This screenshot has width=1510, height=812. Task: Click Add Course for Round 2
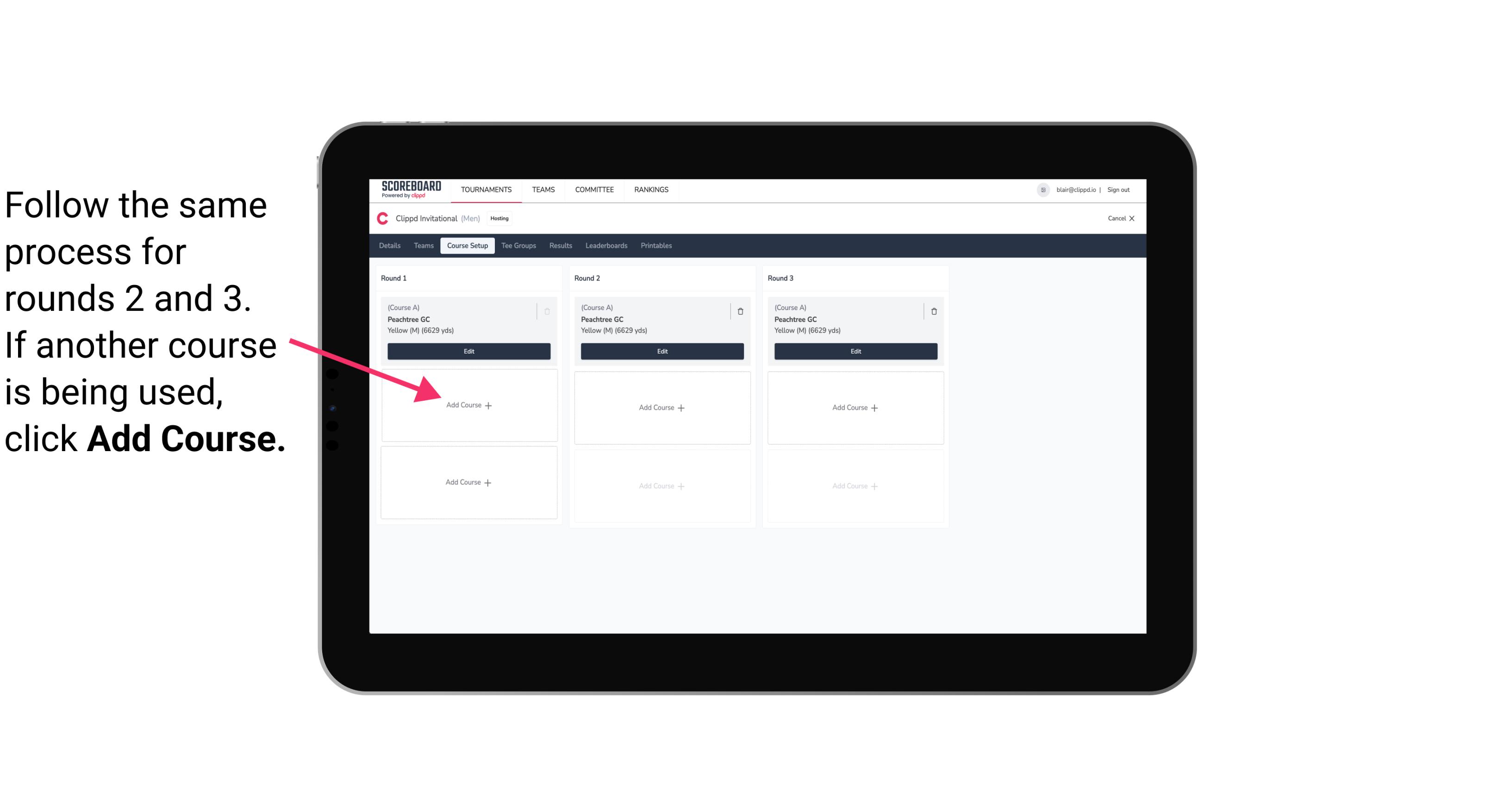coord(660,407)
